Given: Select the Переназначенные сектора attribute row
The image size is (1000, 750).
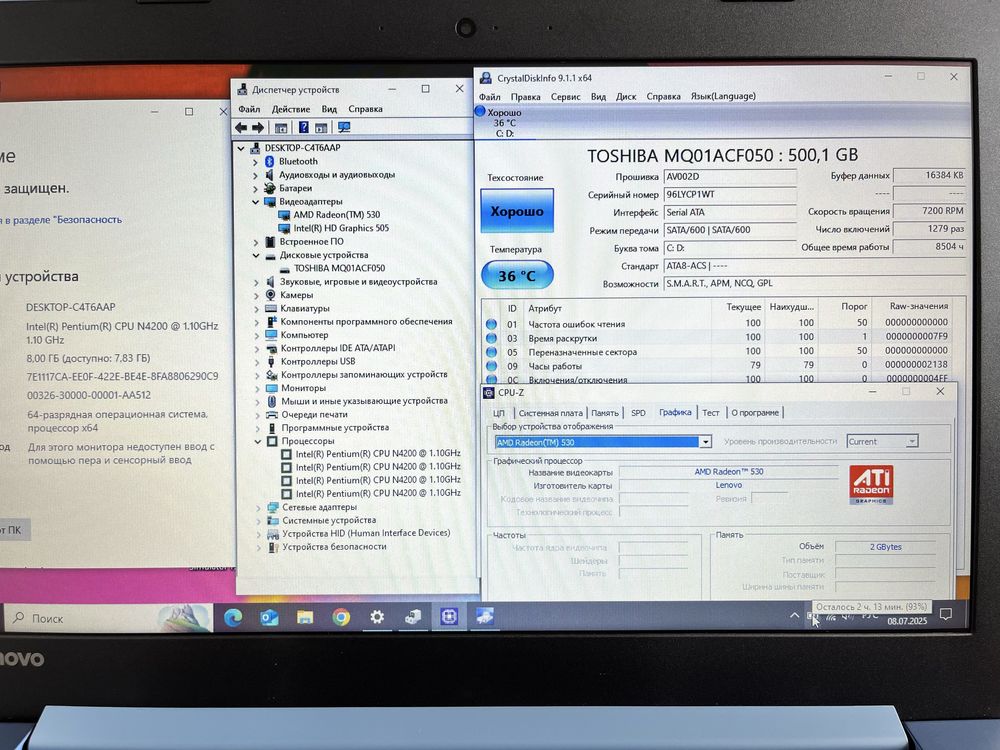Looking at the screenshot, I should [717, 351].
